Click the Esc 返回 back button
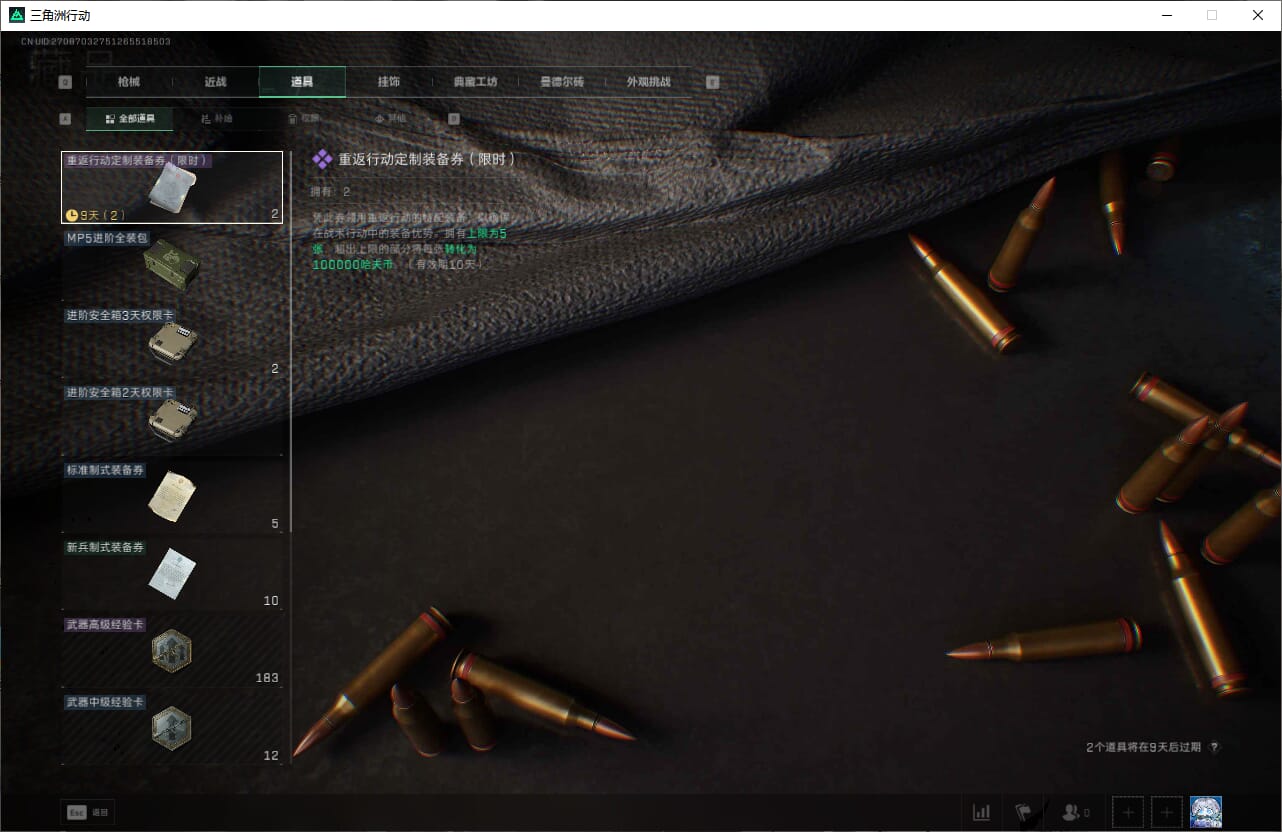The image size is (1282, 832). click(88, 812)
